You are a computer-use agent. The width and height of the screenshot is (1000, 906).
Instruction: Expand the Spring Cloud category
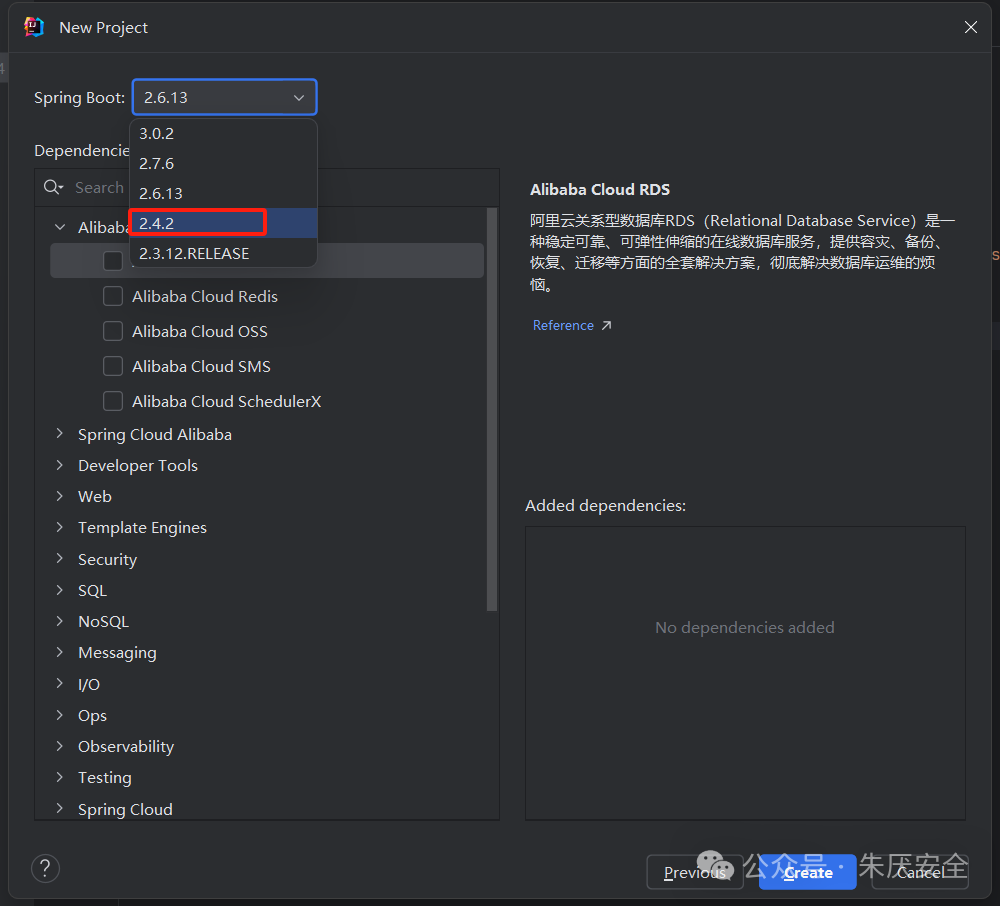[60, 808]
